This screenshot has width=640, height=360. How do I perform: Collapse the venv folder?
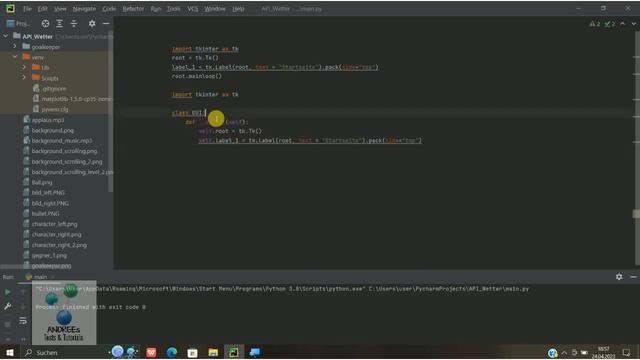(x=15, y=57)
